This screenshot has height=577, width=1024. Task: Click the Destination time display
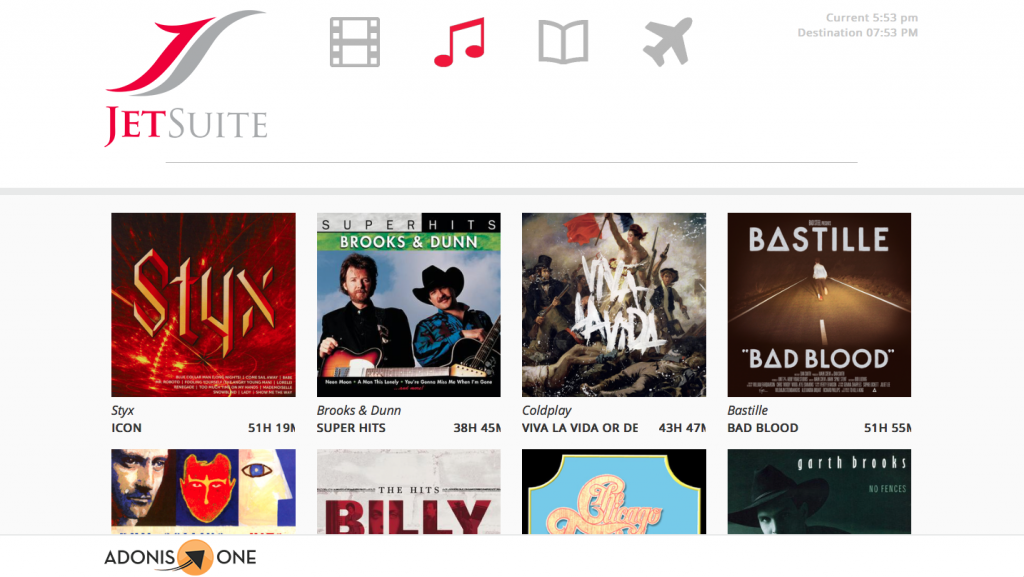(x=857, y=33)
